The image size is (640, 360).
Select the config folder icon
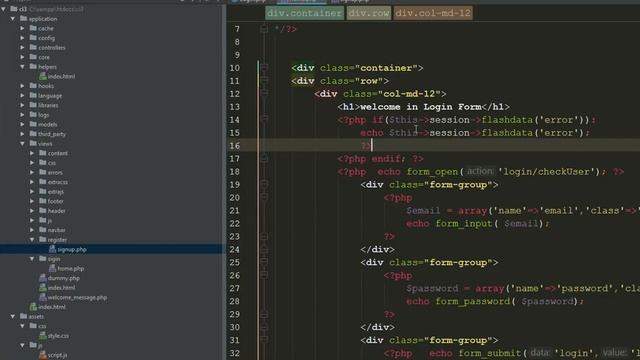(x=33, y=38)
